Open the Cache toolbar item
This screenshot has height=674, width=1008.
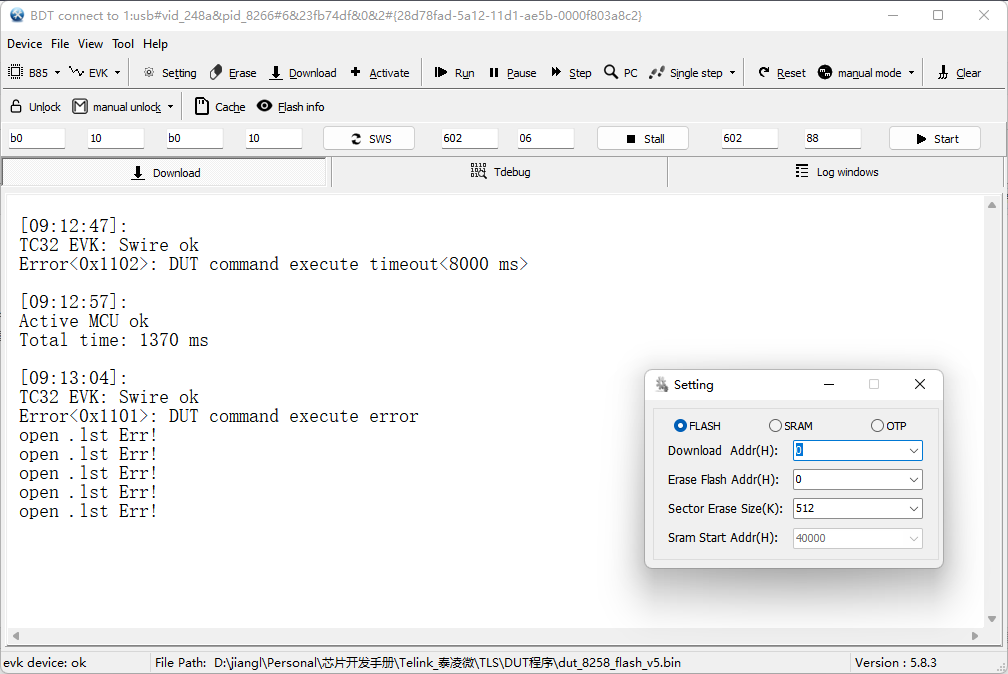tap(220, 107)
